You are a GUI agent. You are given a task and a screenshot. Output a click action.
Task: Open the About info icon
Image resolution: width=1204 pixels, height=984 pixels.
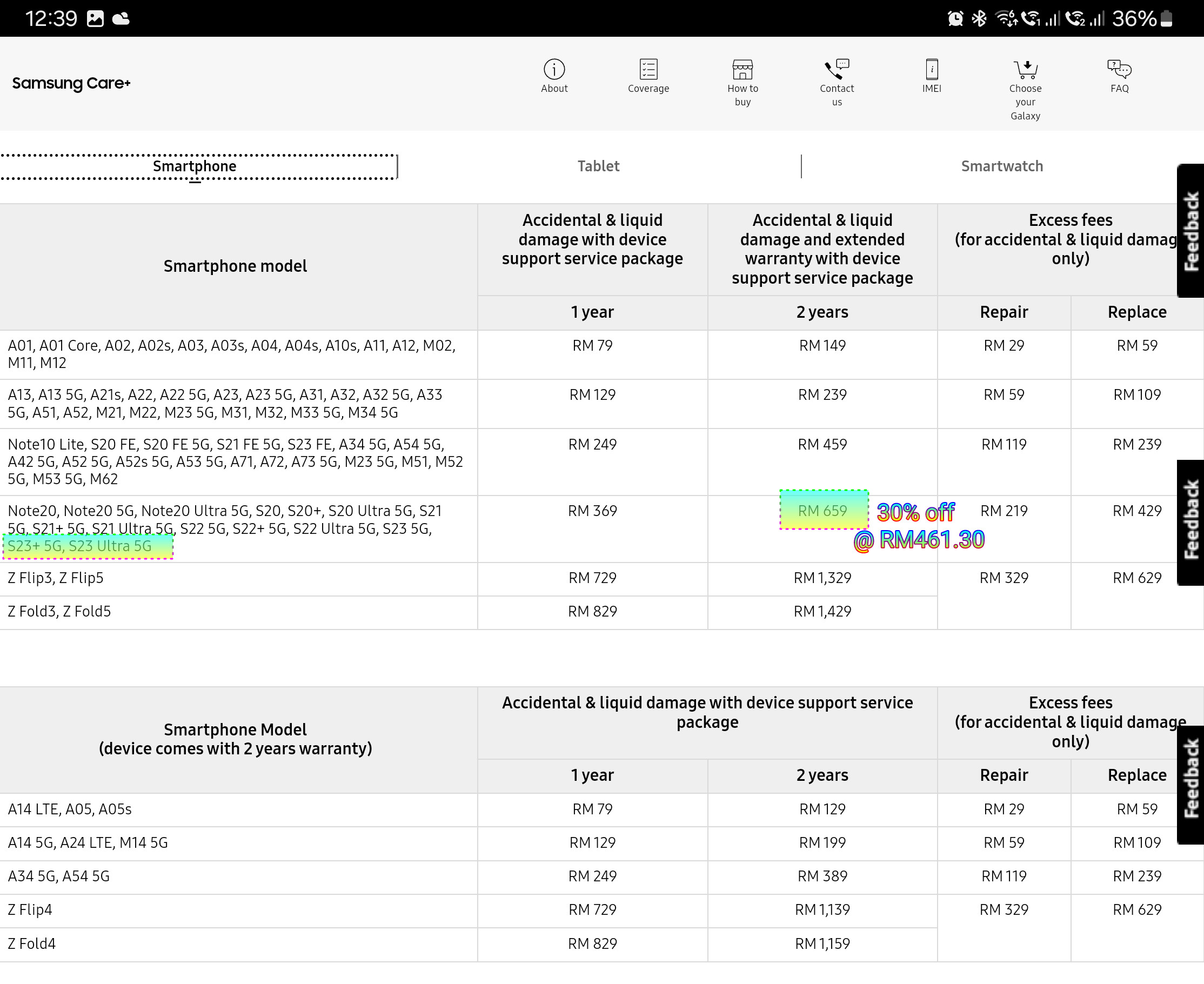point(554,69)
